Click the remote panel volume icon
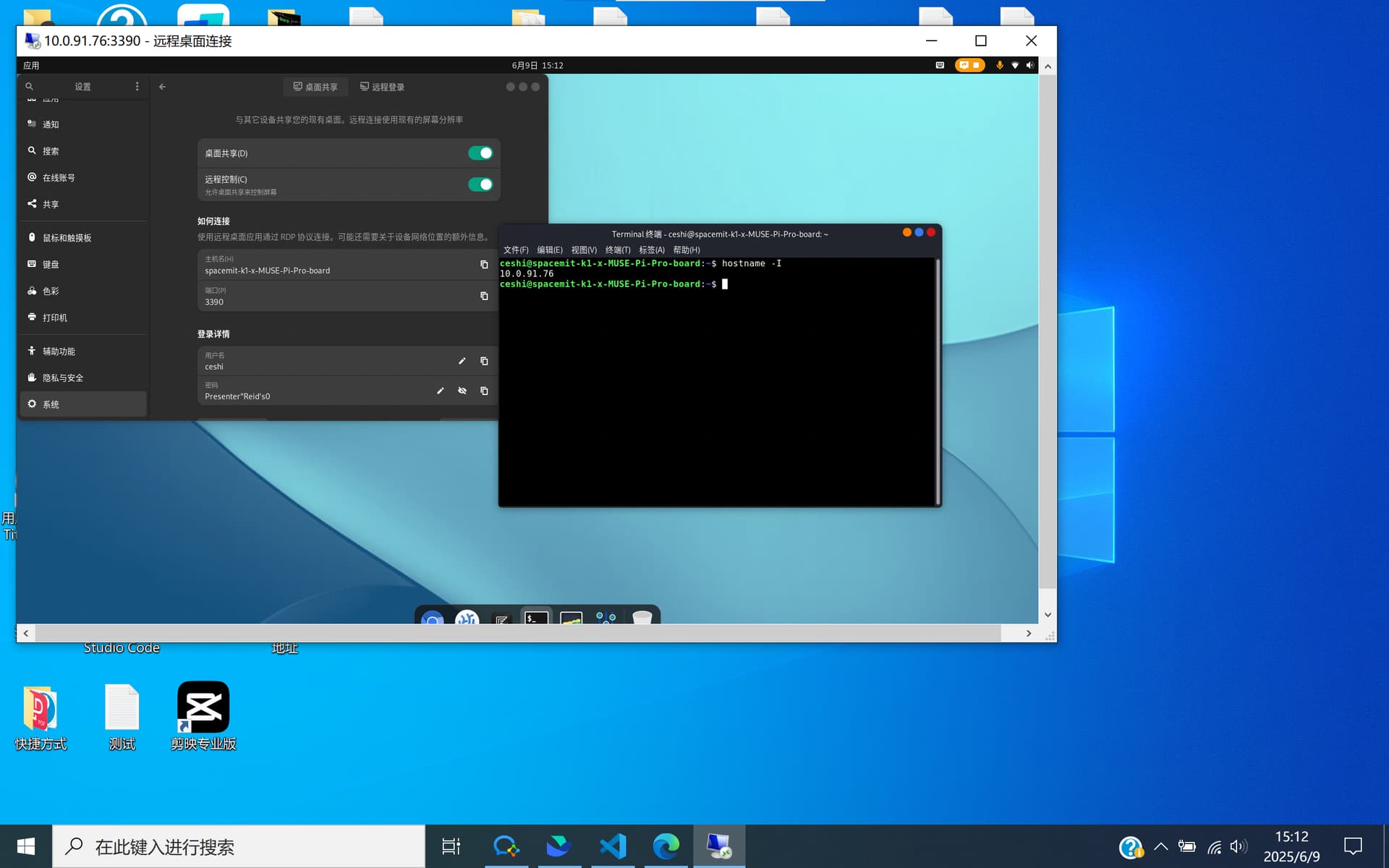Screen dimensions: 1389x868 (1030, 66)
